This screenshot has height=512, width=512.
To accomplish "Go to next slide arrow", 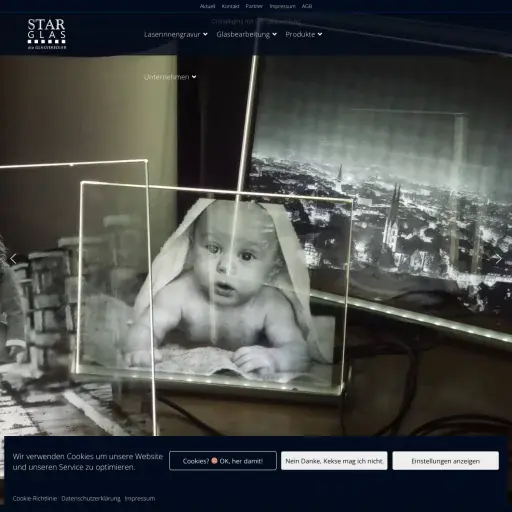I will [x=499, y=259].
